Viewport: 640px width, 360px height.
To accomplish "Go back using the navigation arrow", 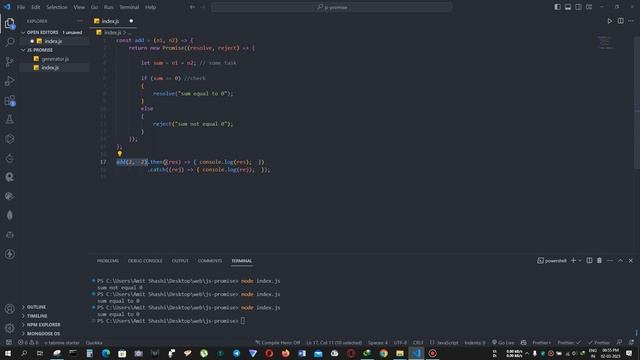I will pyautogui.click(x=192, y=7).
